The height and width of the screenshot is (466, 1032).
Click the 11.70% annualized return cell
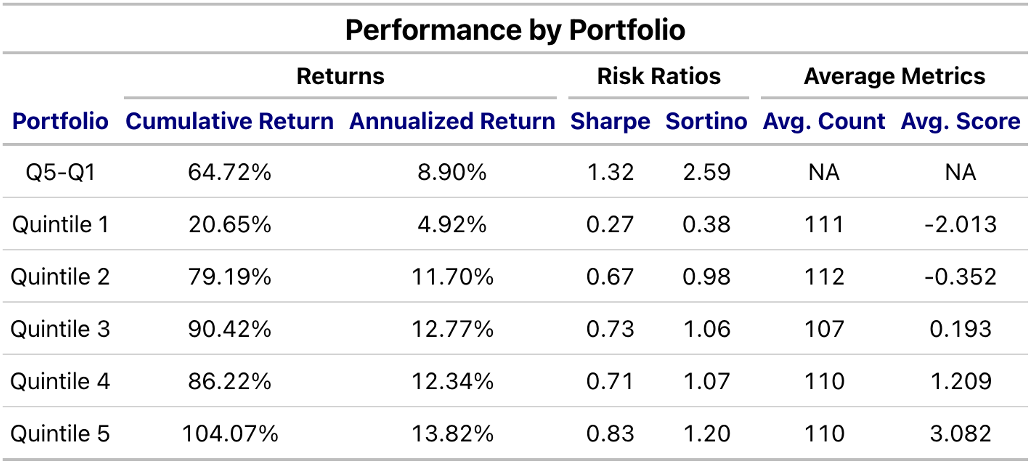point(452,277)
